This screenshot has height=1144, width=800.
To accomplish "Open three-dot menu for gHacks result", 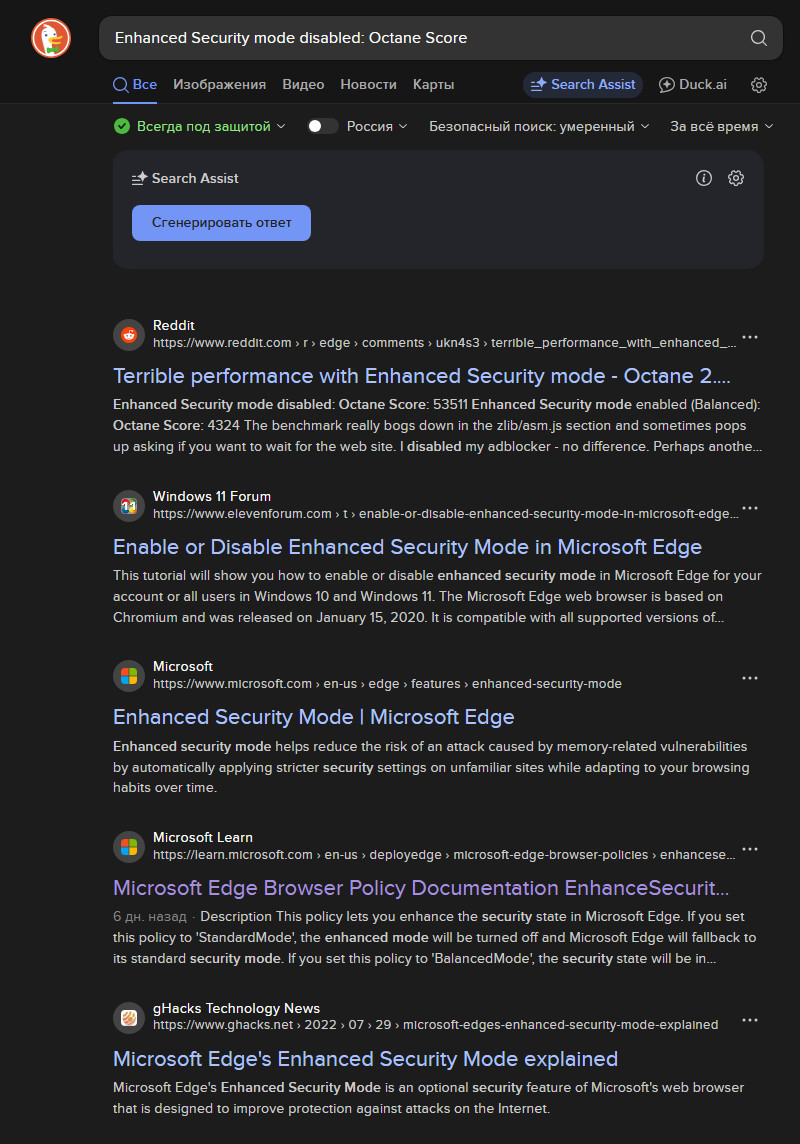I will coord(750,1020).
